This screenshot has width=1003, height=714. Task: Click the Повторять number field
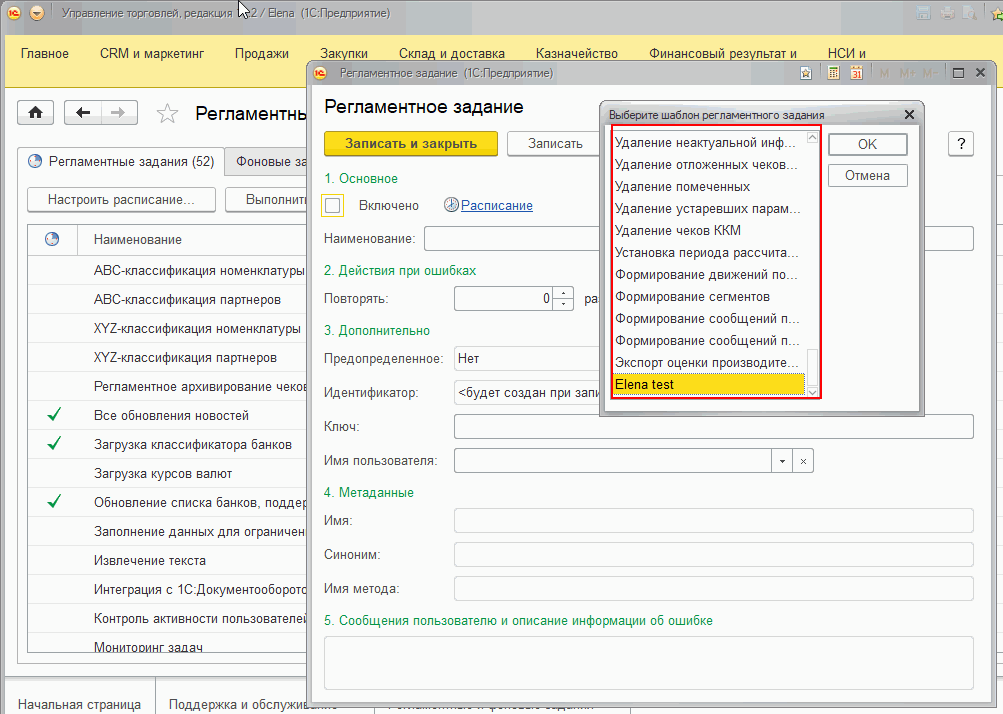tap(503, 299)
